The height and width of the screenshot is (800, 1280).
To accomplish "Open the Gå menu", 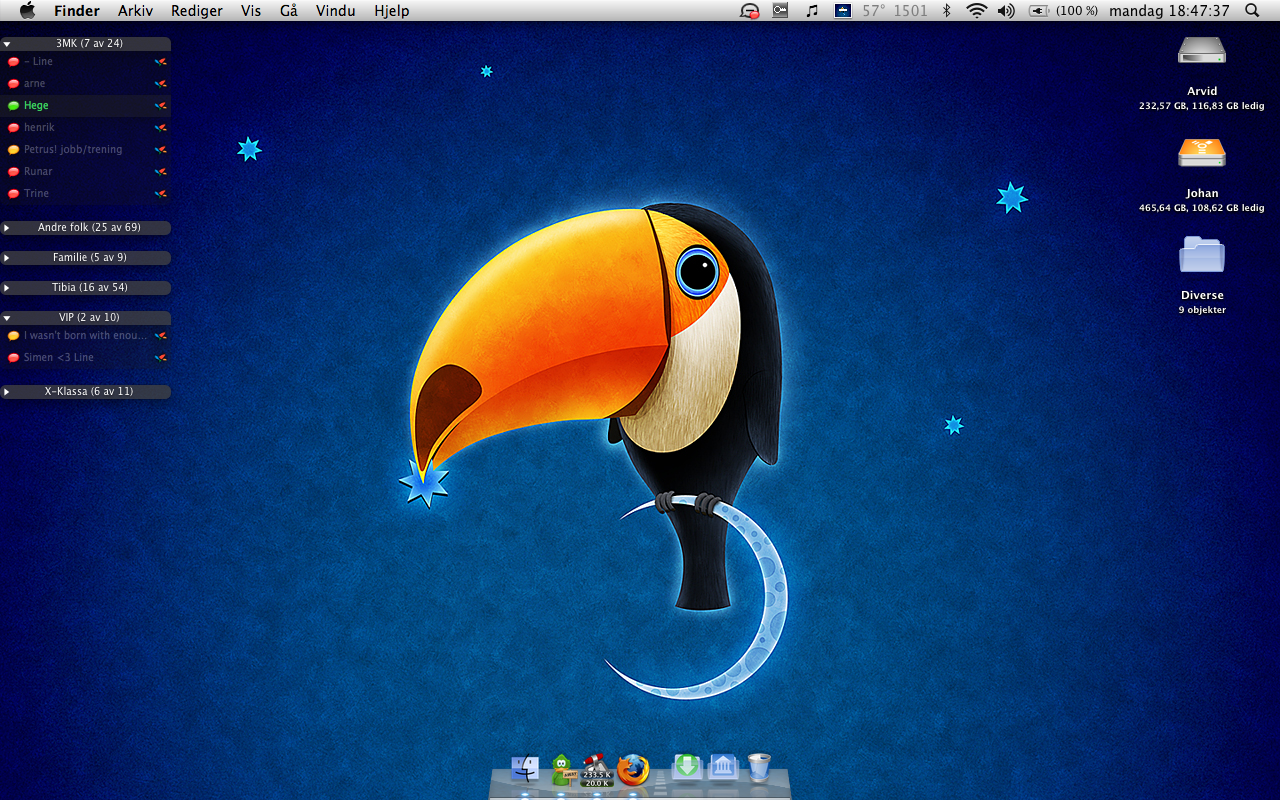I will point(289,11).
